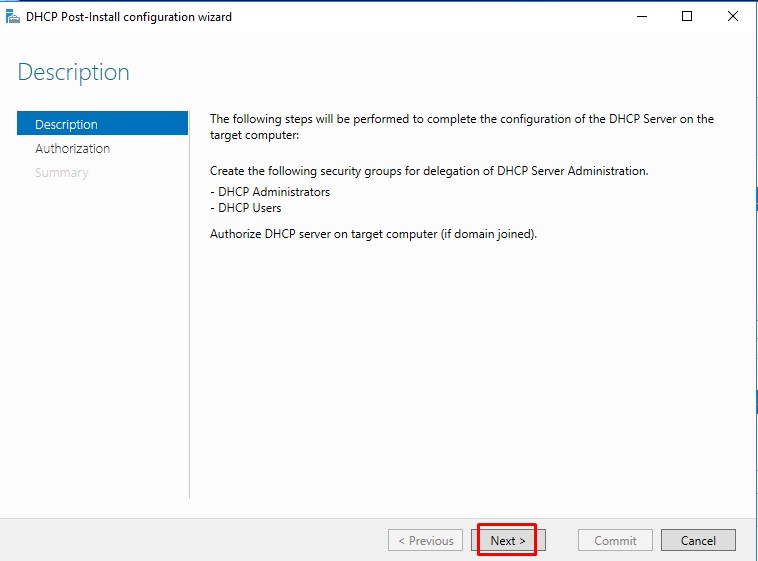
Task: Click the large 'Description' page heading
Action: pyautogui.click(x=73, y=72)
